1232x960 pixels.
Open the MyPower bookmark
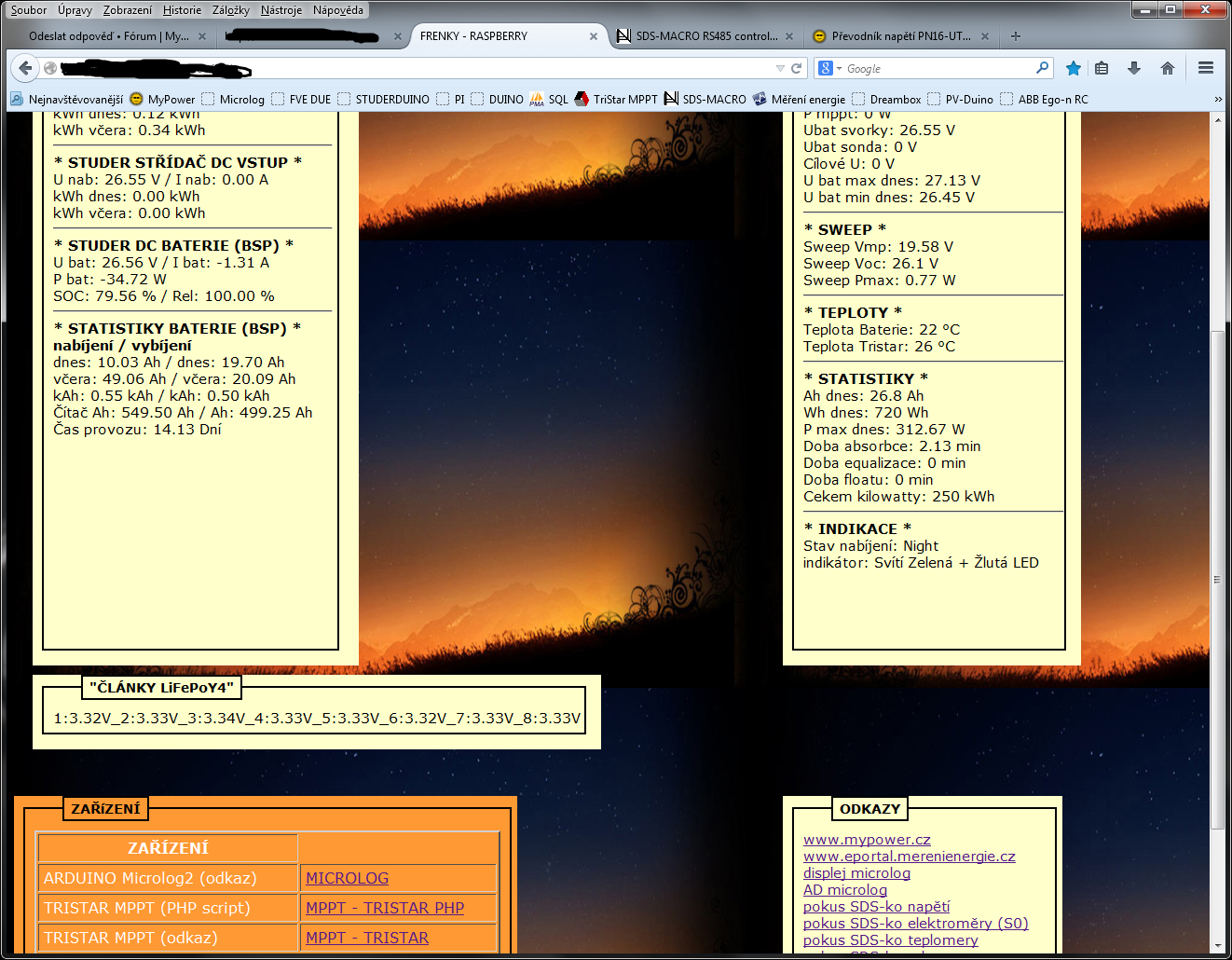click(162, 99)
